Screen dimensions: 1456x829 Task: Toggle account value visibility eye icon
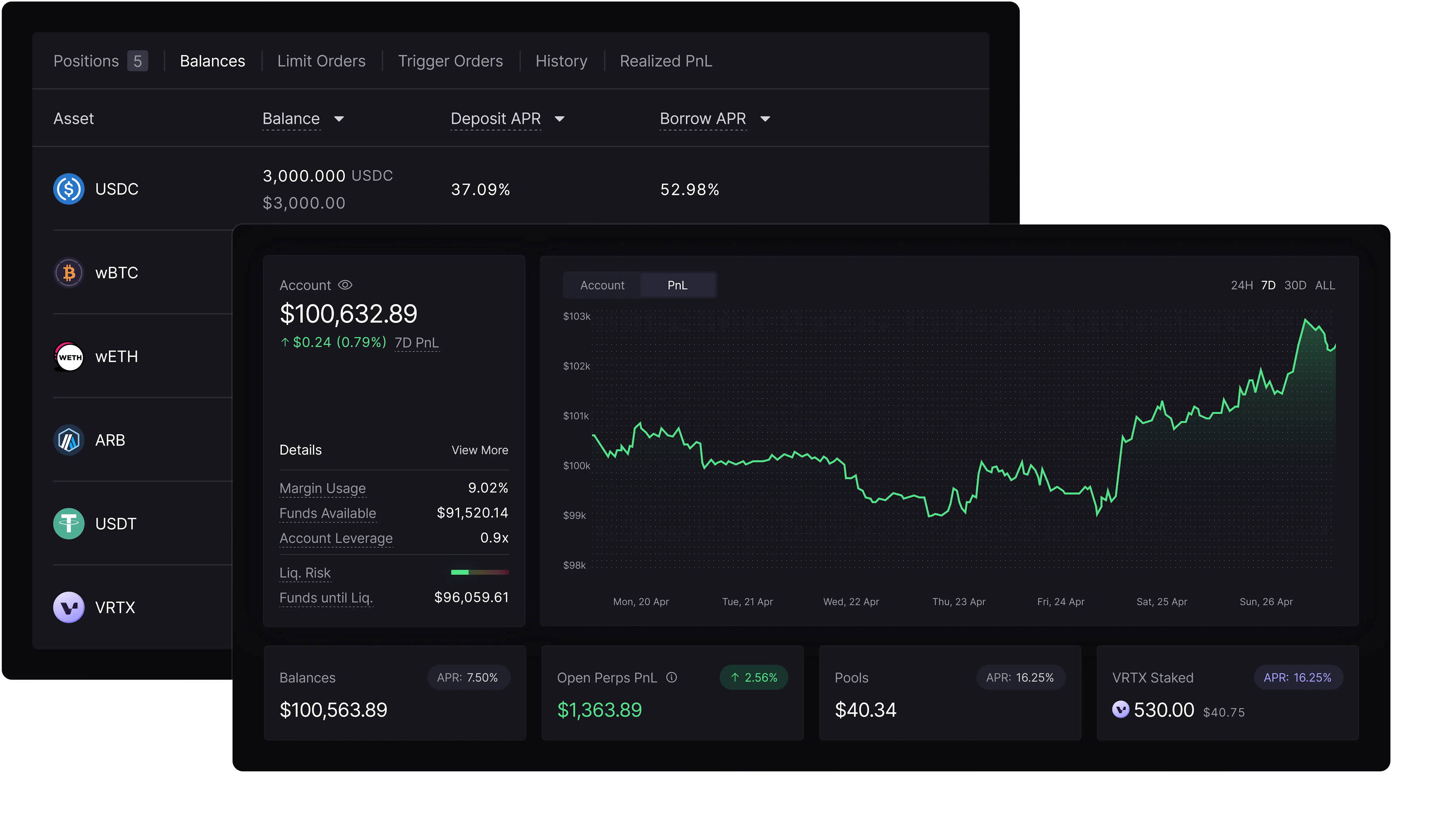click(x=345, y=285)
